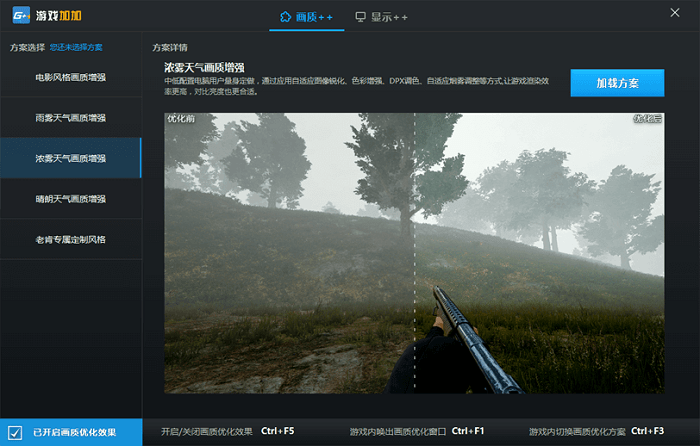
Task: Click the 游戏内切换画质优化方案 label
Action: coord(577,432)
